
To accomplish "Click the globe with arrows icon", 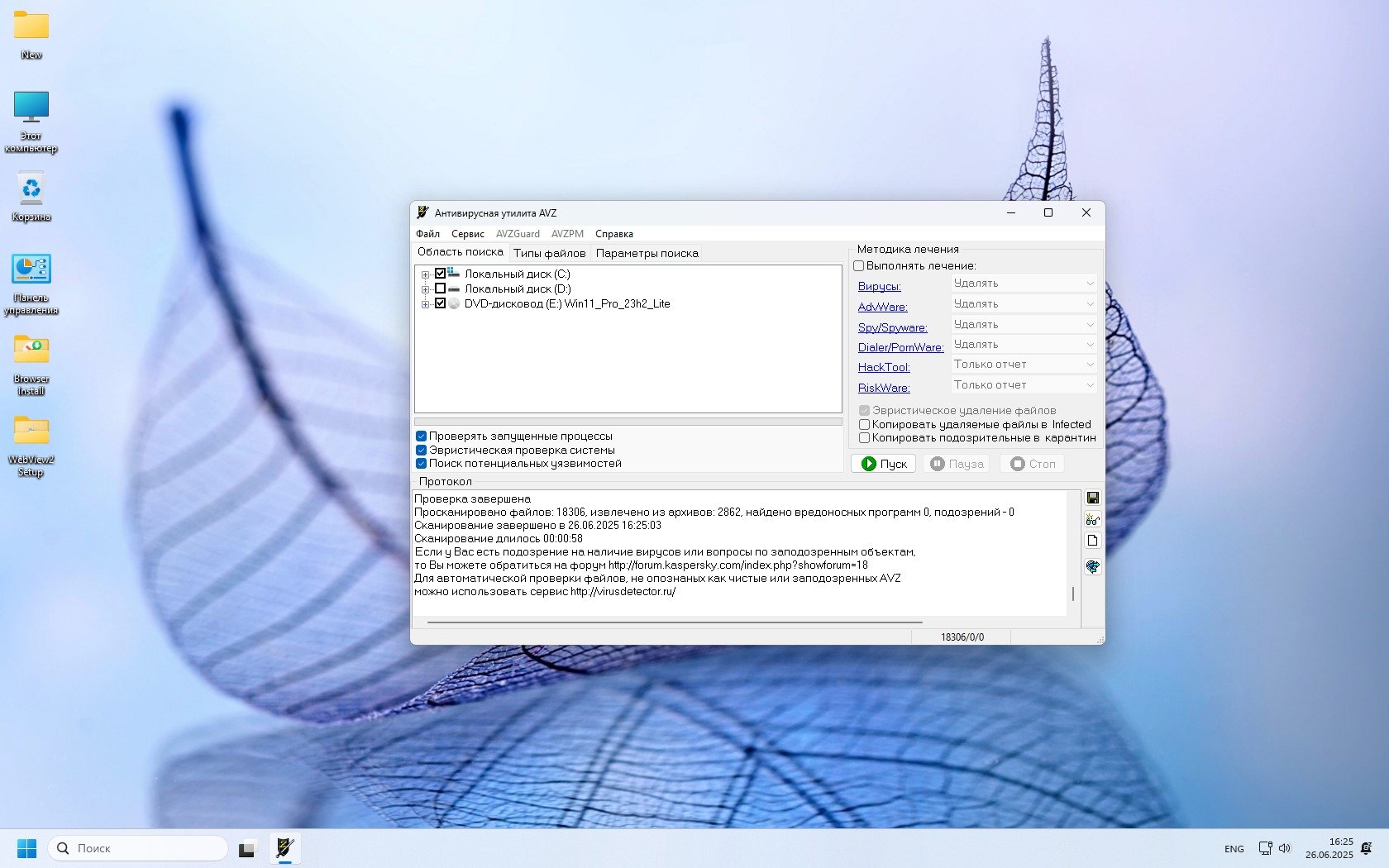I will tap(1092, 566).
